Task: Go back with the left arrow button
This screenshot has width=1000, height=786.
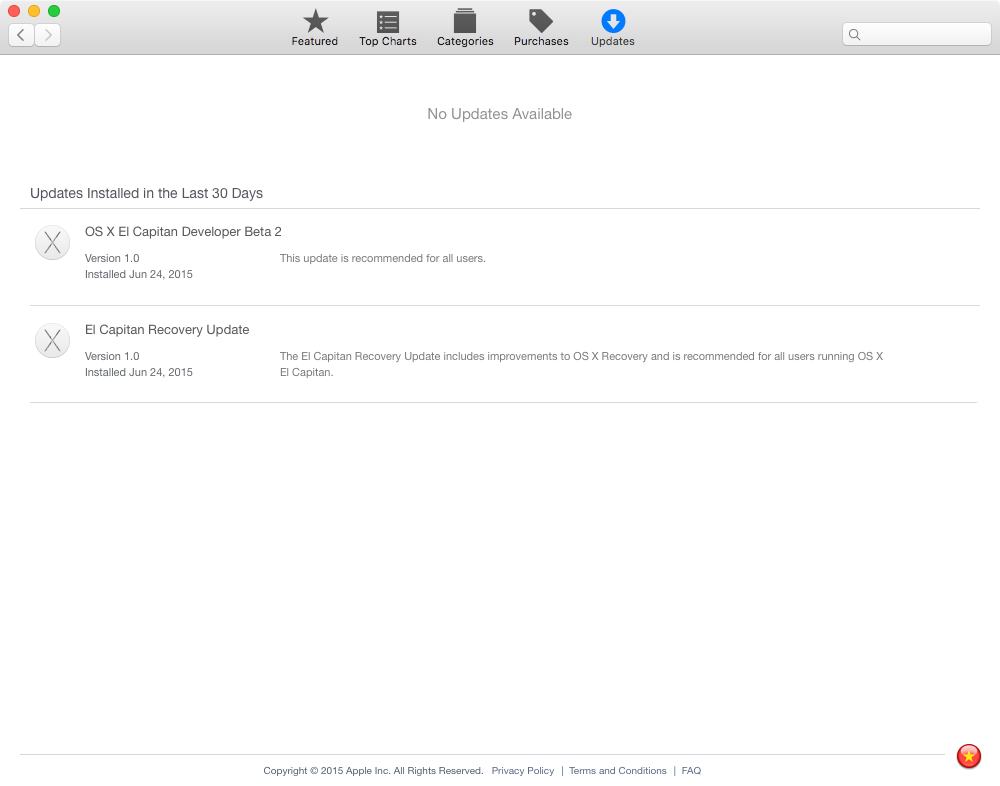Action: (21, 35)
